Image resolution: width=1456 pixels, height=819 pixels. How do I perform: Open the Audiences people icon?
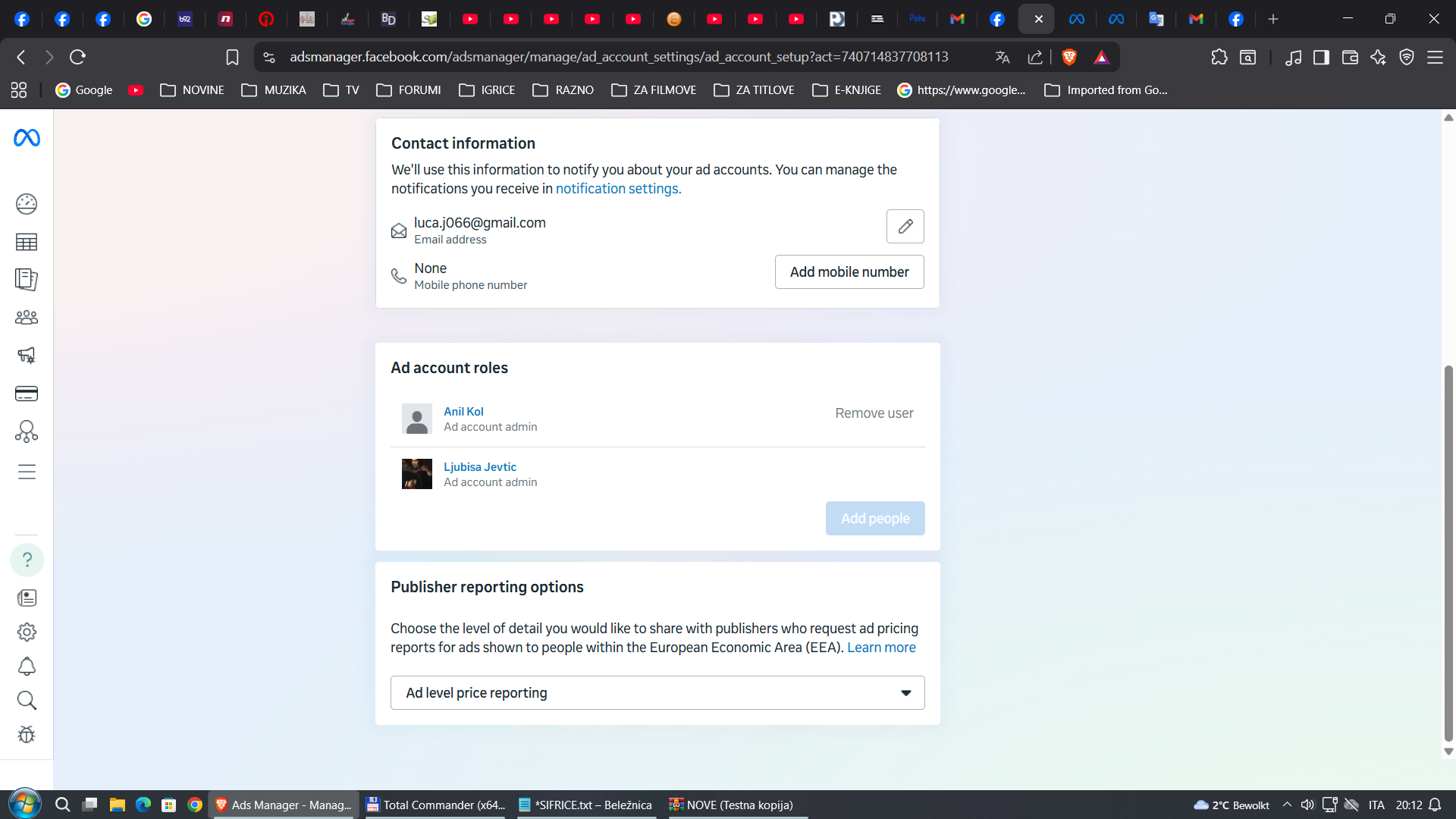pos(27,318)
